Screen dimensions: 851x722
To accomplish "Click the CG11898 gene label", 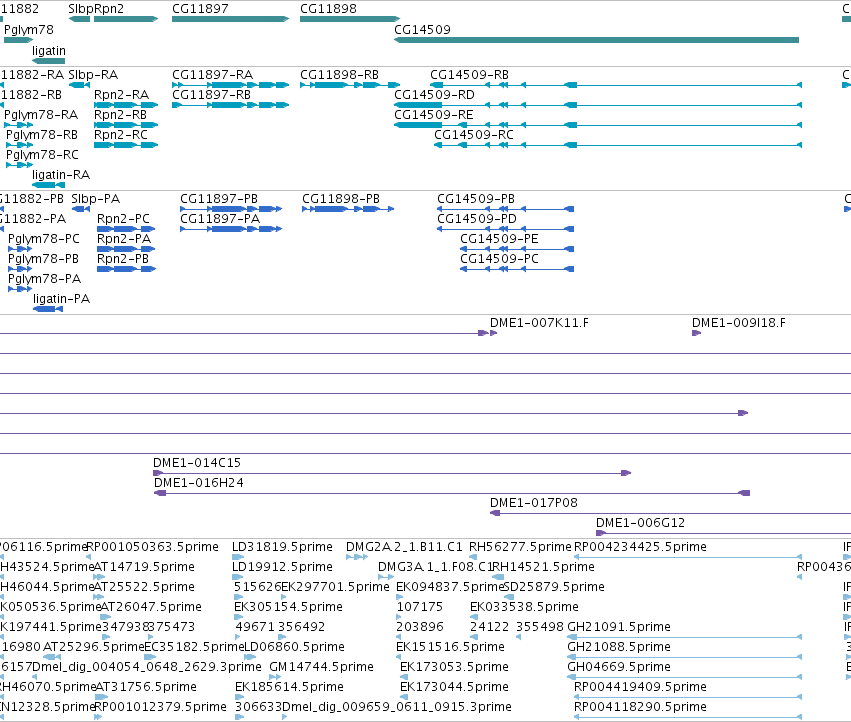I will [328, 9].
